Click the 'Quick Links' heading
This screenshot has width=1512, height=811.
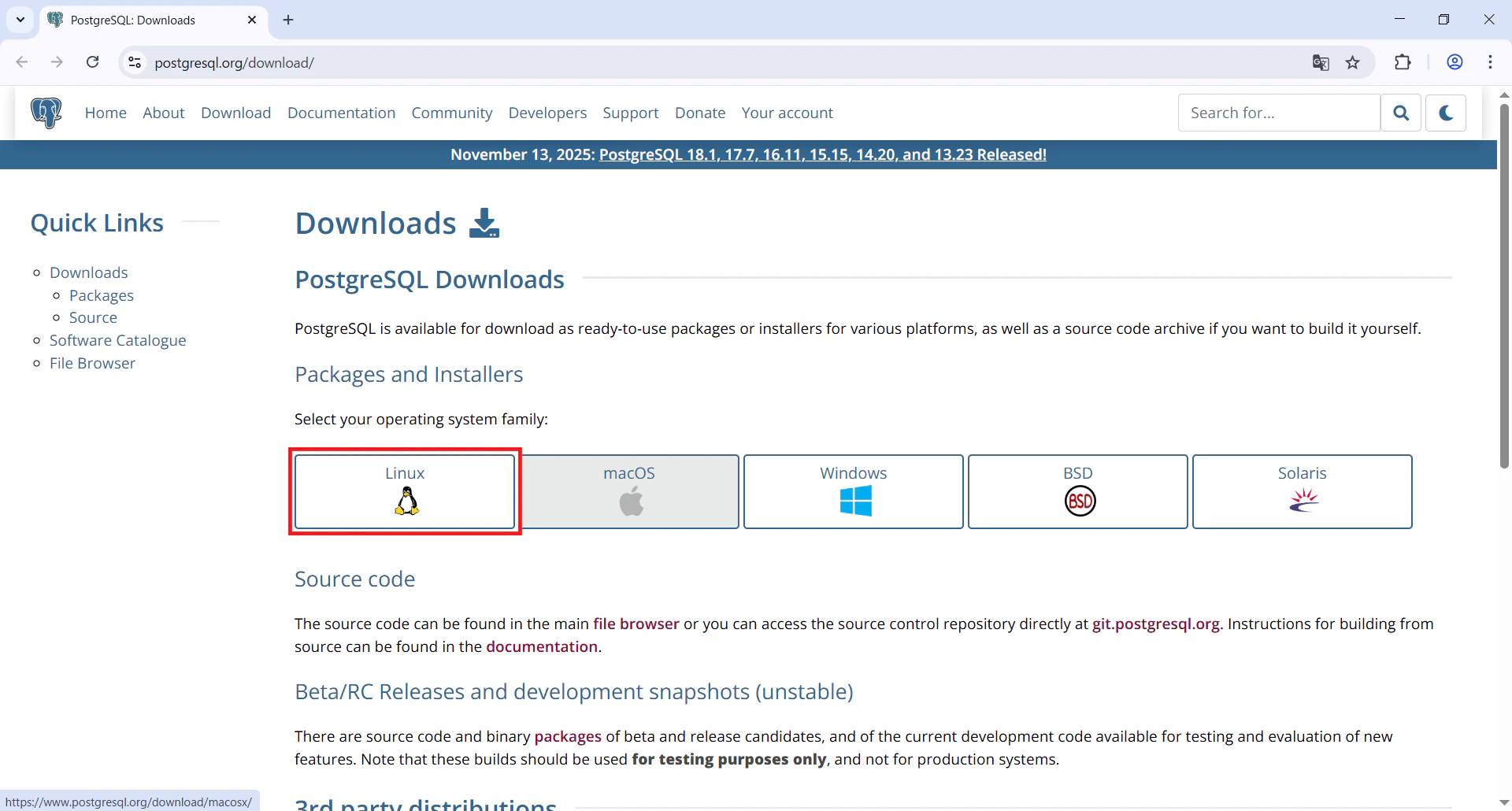click(x=97, y=223)
